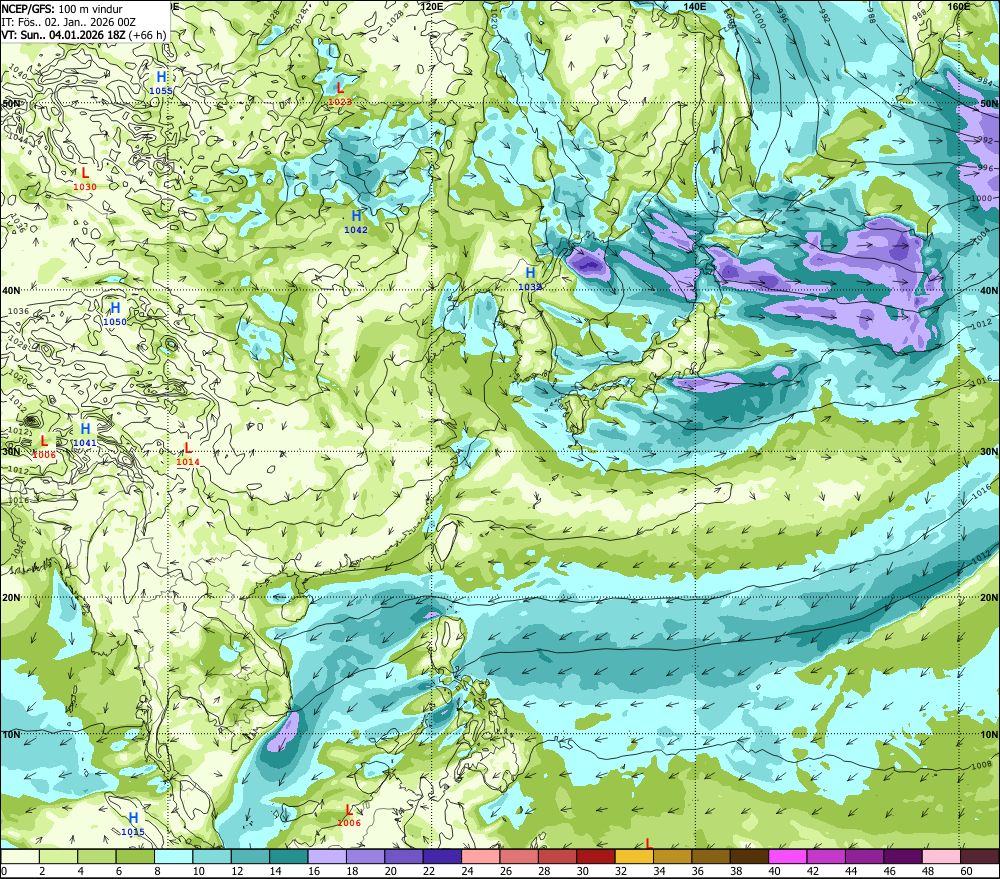Select the light cyan 8–10 legend swatch
Image resolution: width=1000 pixels, height=879 pixels.
pos(173,857)
